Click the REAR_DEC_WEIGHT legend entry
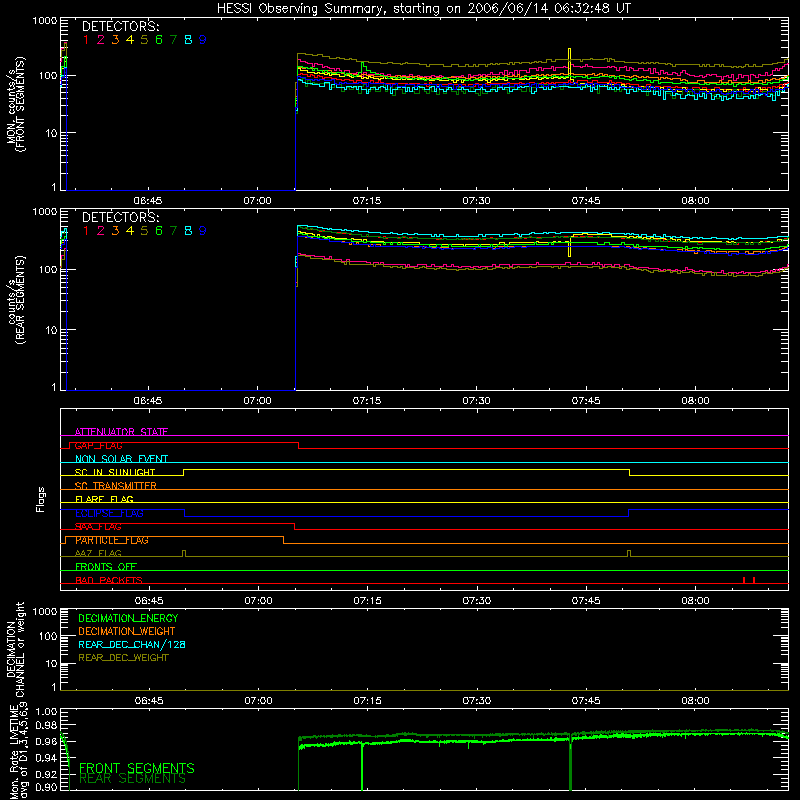Screen dimensions: 800x800 point(123,658)
